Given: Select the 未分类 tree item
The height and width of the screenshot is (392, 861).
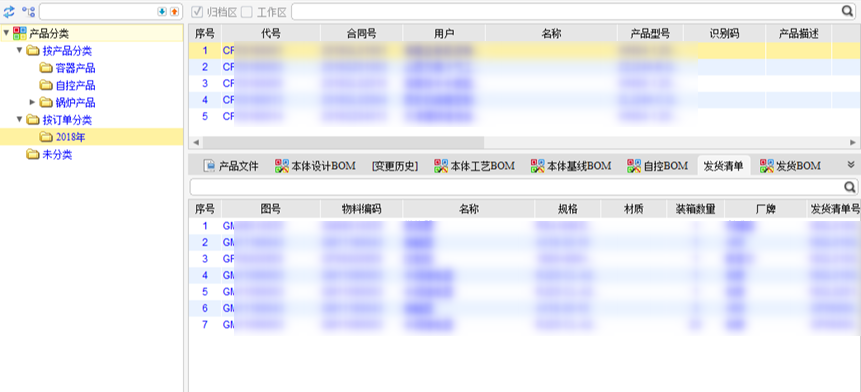Looking at the screenshot, I should coord(57,154).
